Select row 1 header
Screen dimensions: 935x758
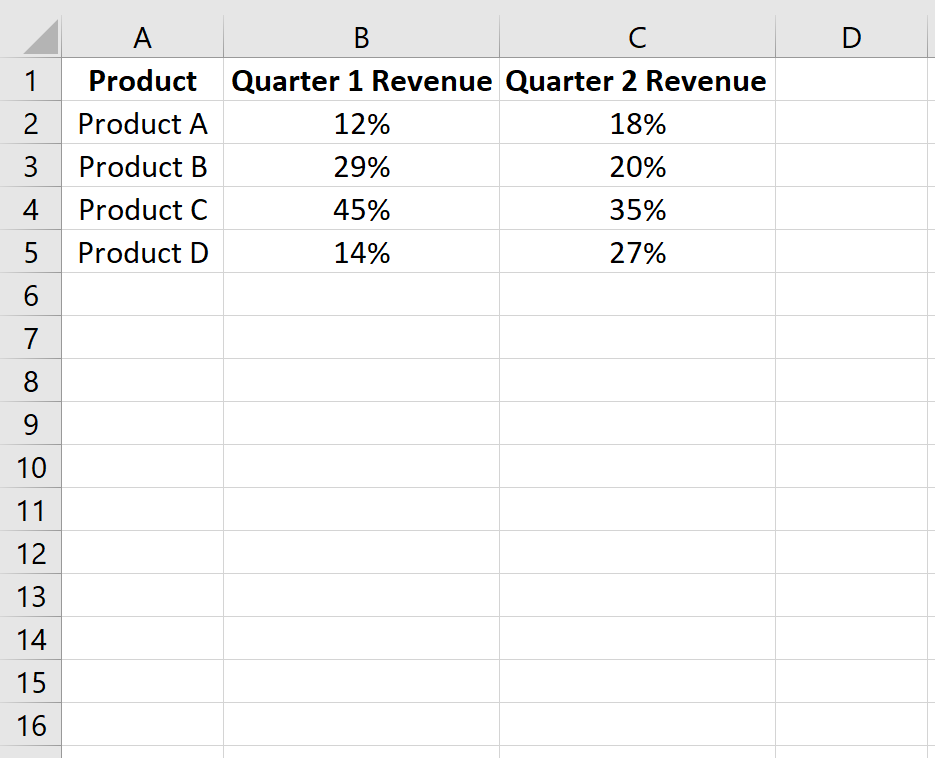tap(30, 79)
